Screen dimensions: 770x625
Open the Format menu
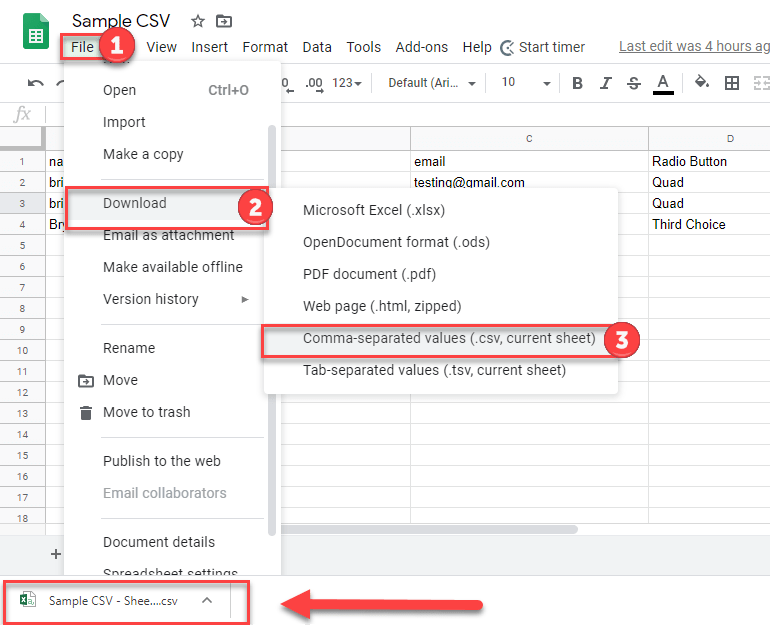coord(265,47)
